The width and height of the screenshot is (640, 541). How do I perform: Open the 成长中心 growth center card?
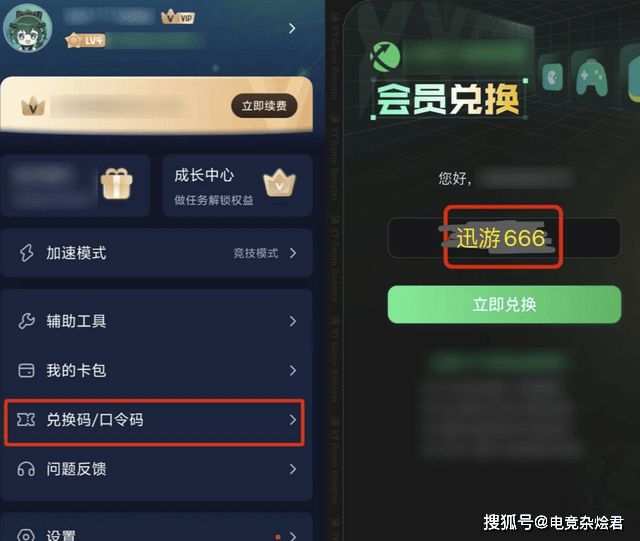coord(238,186)
